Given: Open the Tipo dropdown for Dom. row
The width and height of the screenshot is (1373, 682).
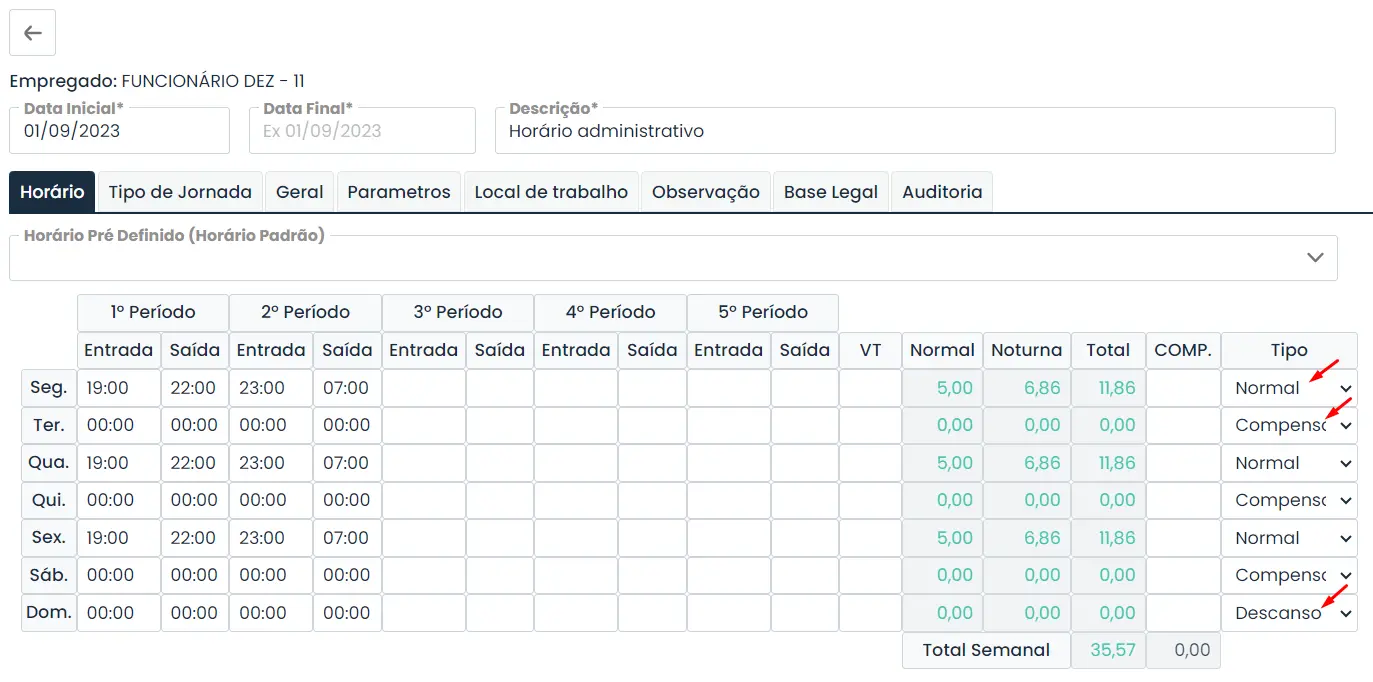Looking at the screenshot, I should point(1289,613).
